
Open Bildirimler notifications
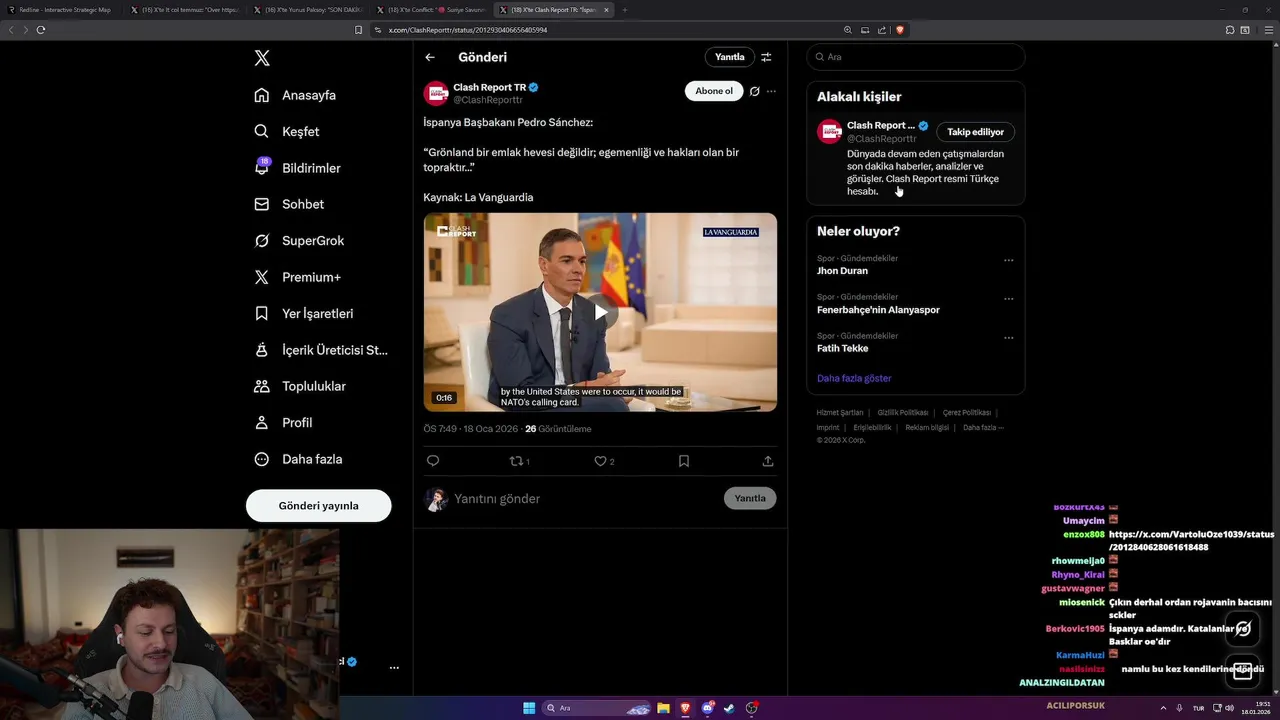tap(297, 168)
